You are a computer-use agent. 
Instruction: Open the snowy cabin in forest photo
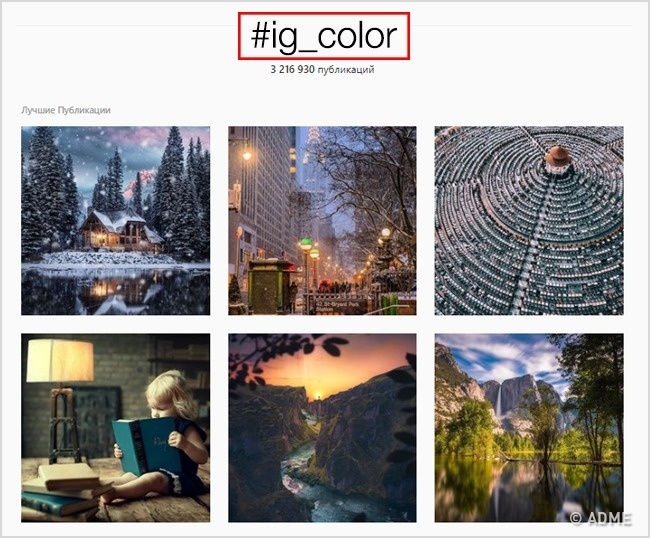[x=116, y=221]
